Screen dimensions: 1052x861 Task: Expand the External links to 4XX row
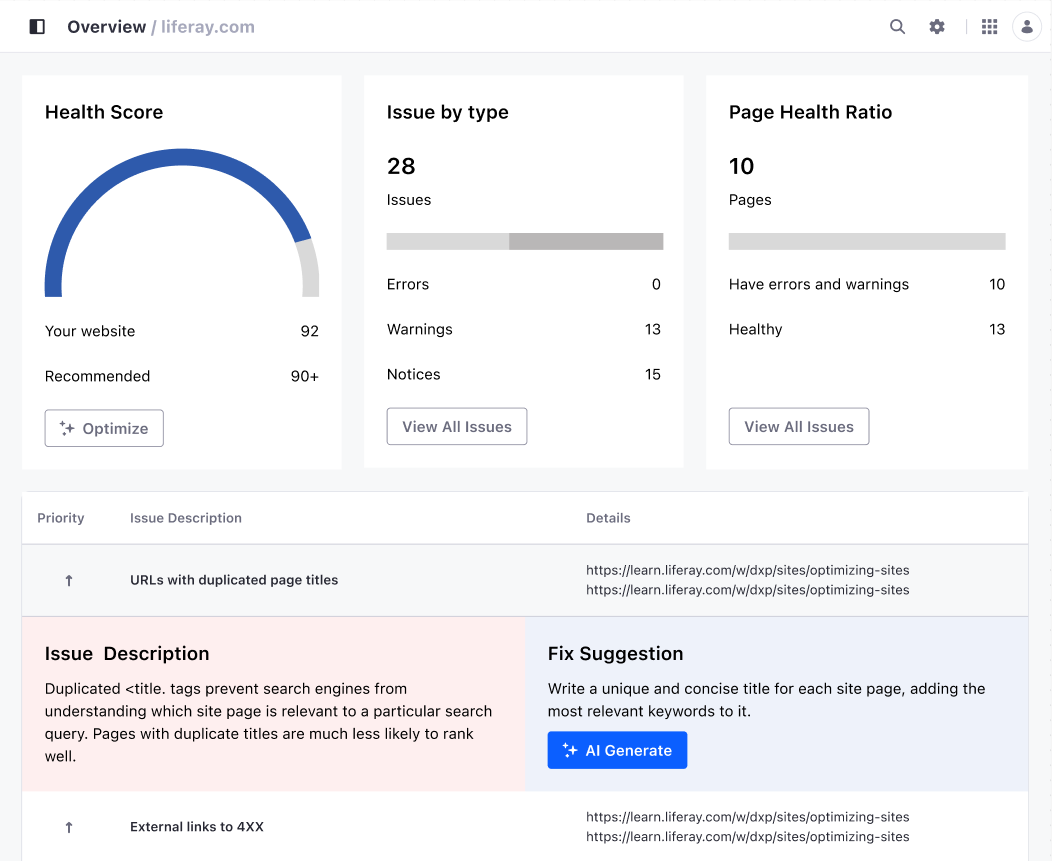[x=197, y=827]
